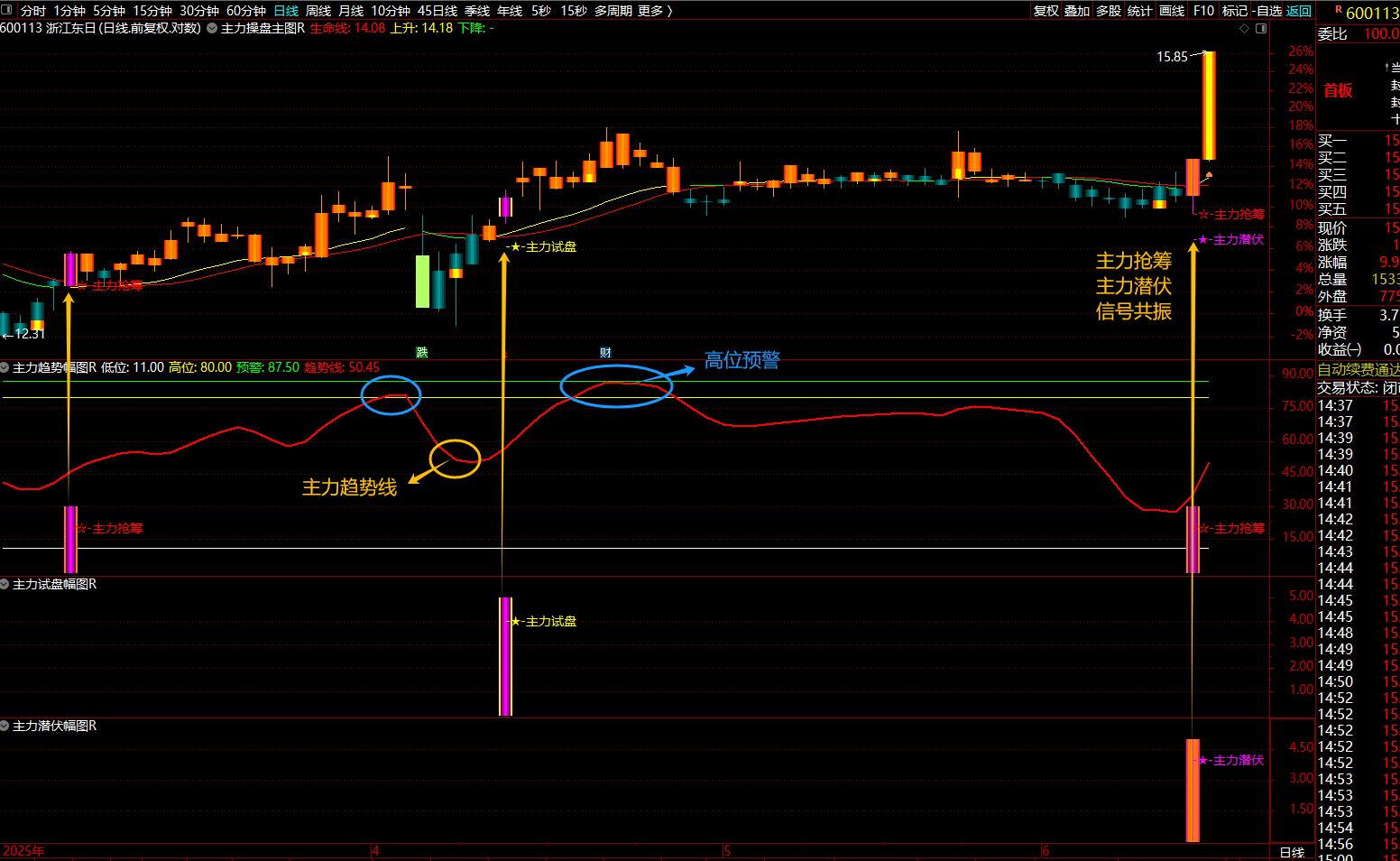1400x861 pixels.
Task: Click the 15.85 price high label
Action: (x=1173, y=56)
